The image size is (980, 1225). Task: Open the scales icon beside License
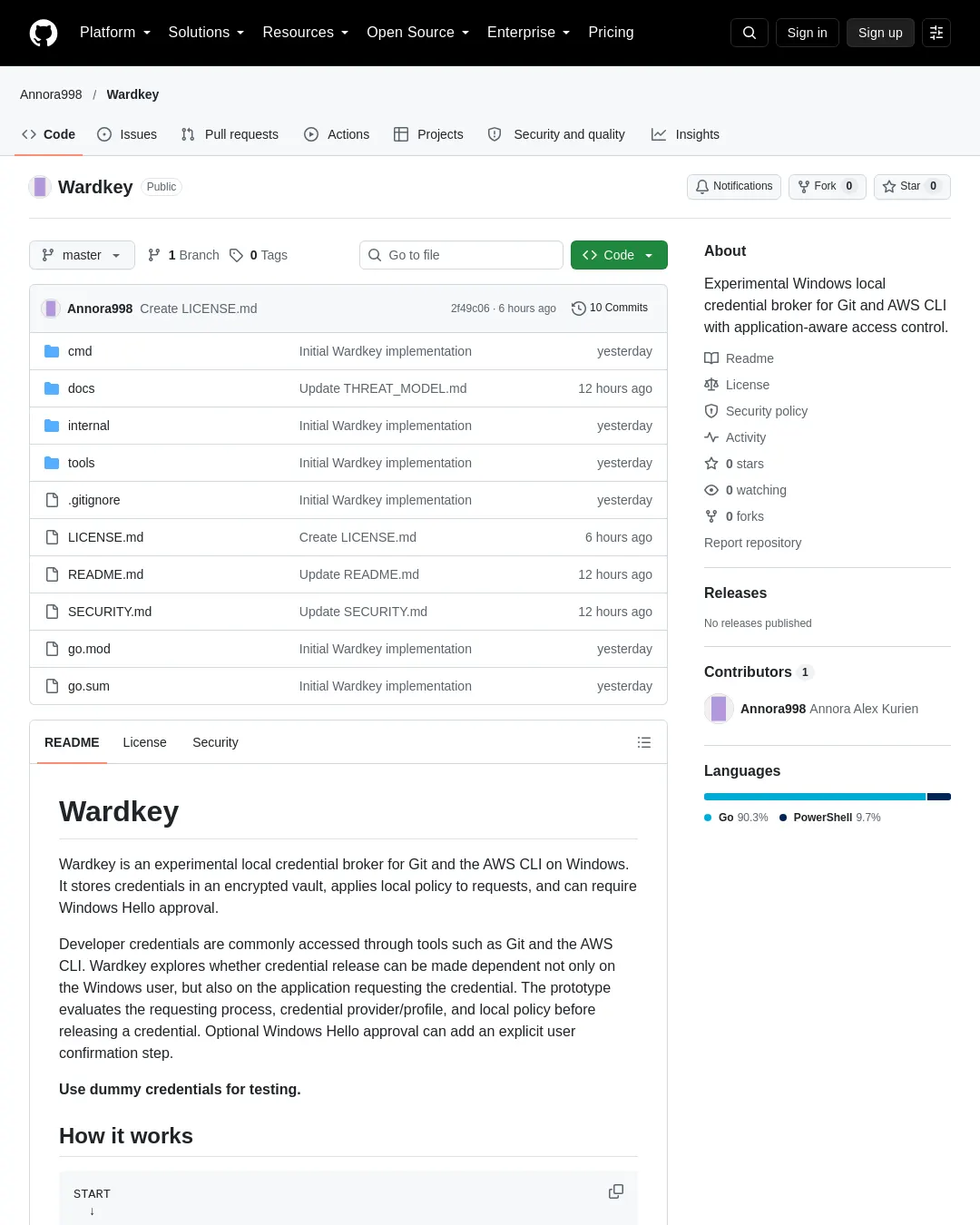tap(711, 385)
